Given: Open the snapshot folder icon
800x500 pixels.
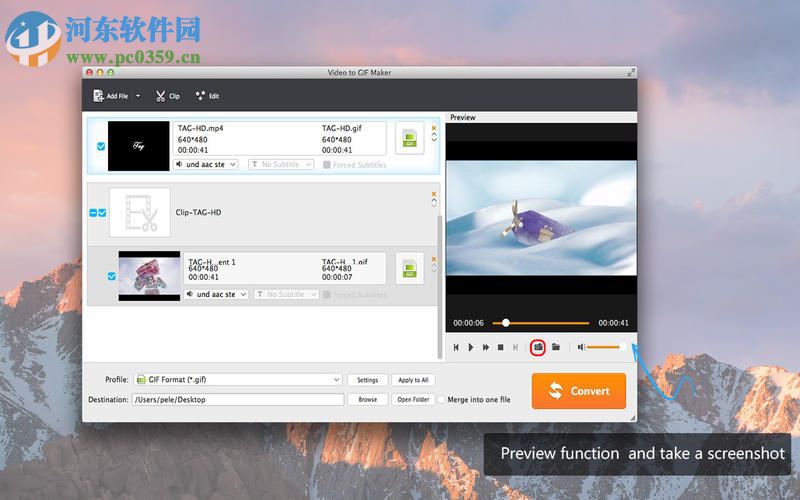Looking at the screenshot, I should click(556, 347).
